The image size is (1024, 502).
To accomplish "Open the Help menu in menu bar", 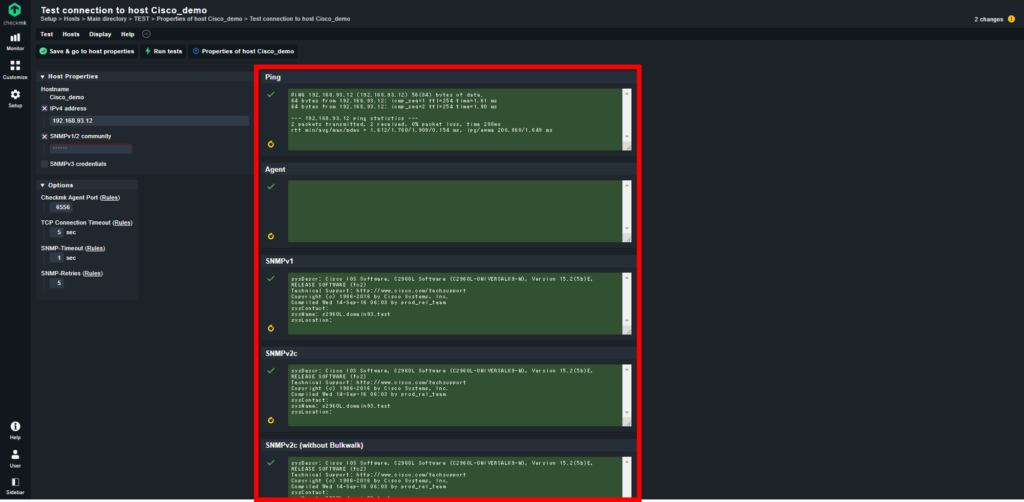I will (127, 35).
